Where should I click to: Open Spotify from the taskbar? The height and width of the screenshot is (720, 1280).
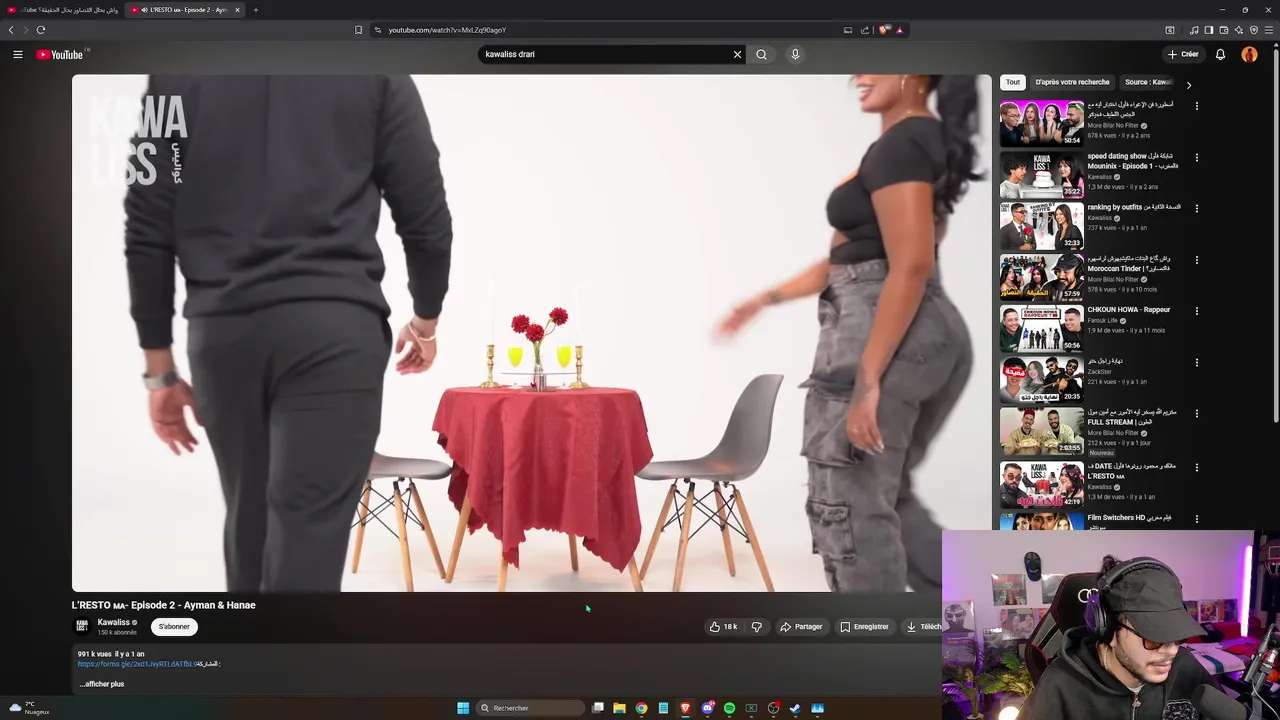pyautogui.click(x=729, y=708)
